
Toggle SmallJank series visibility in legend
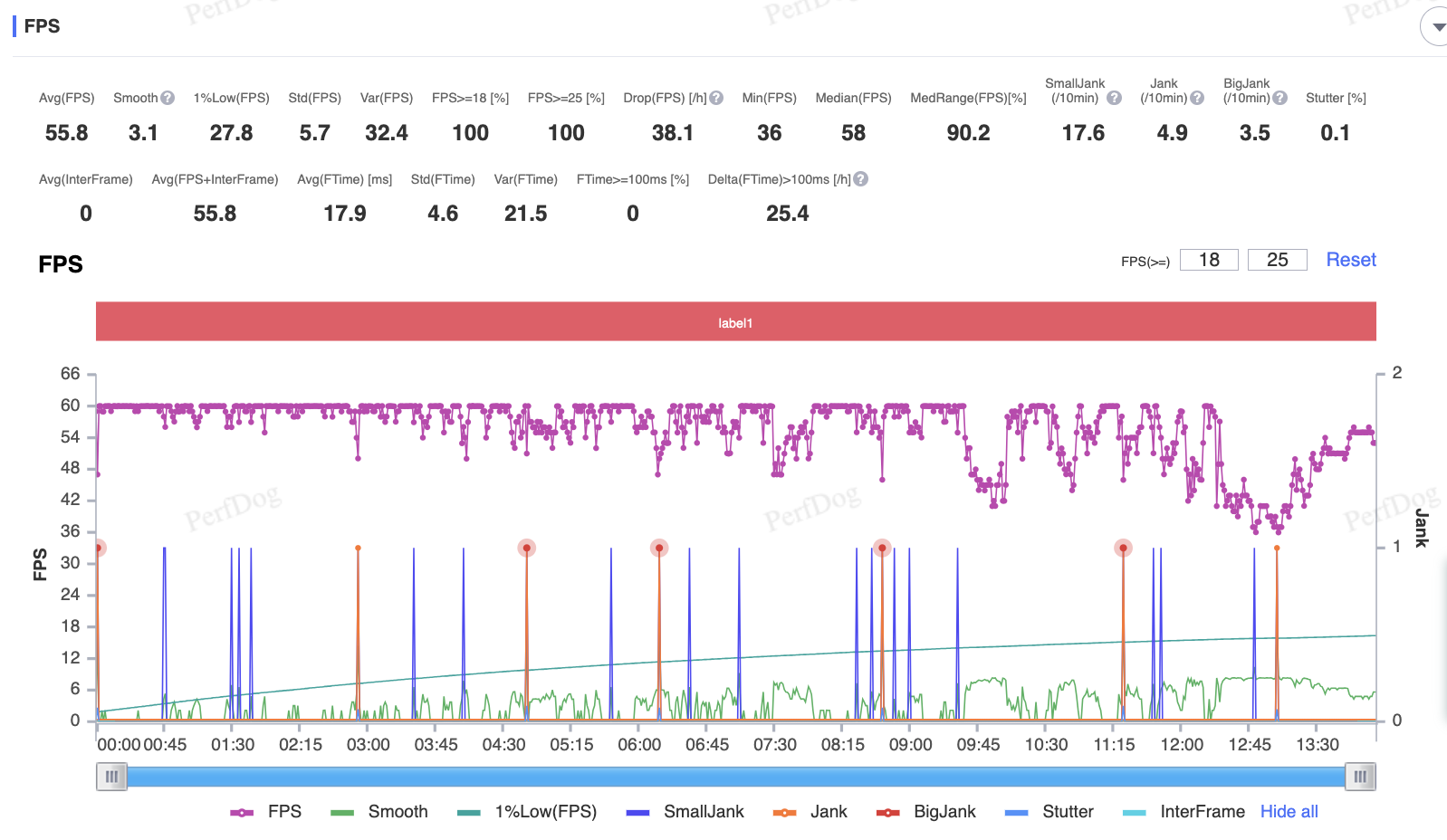[x=685, y=812]
